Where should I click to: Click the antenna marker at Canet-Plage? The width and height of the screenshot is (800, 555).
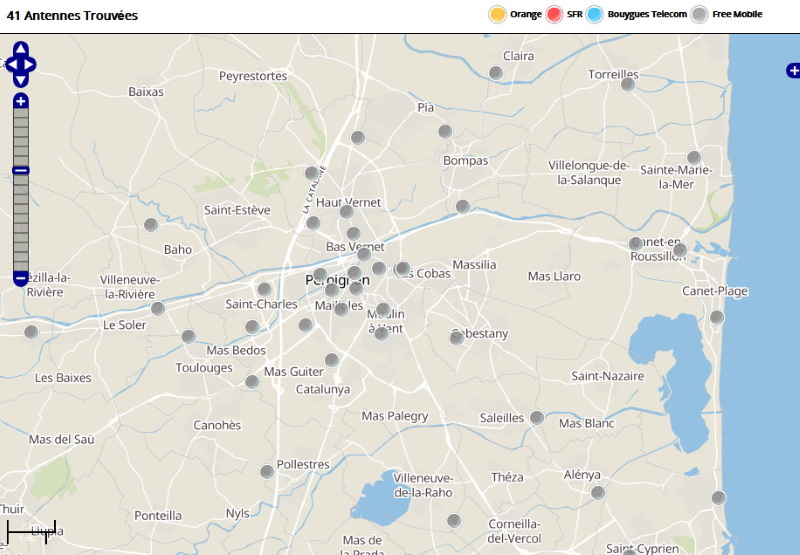pyautogui.click(x=717, y=317)
